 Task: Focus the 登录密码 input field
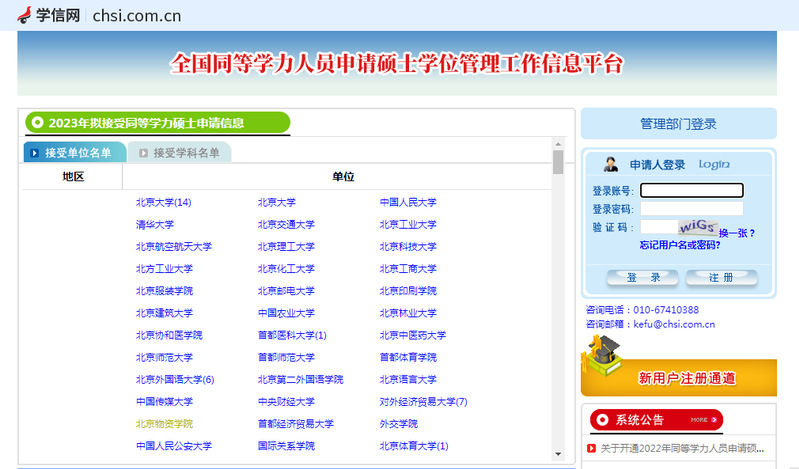(691, 209)
